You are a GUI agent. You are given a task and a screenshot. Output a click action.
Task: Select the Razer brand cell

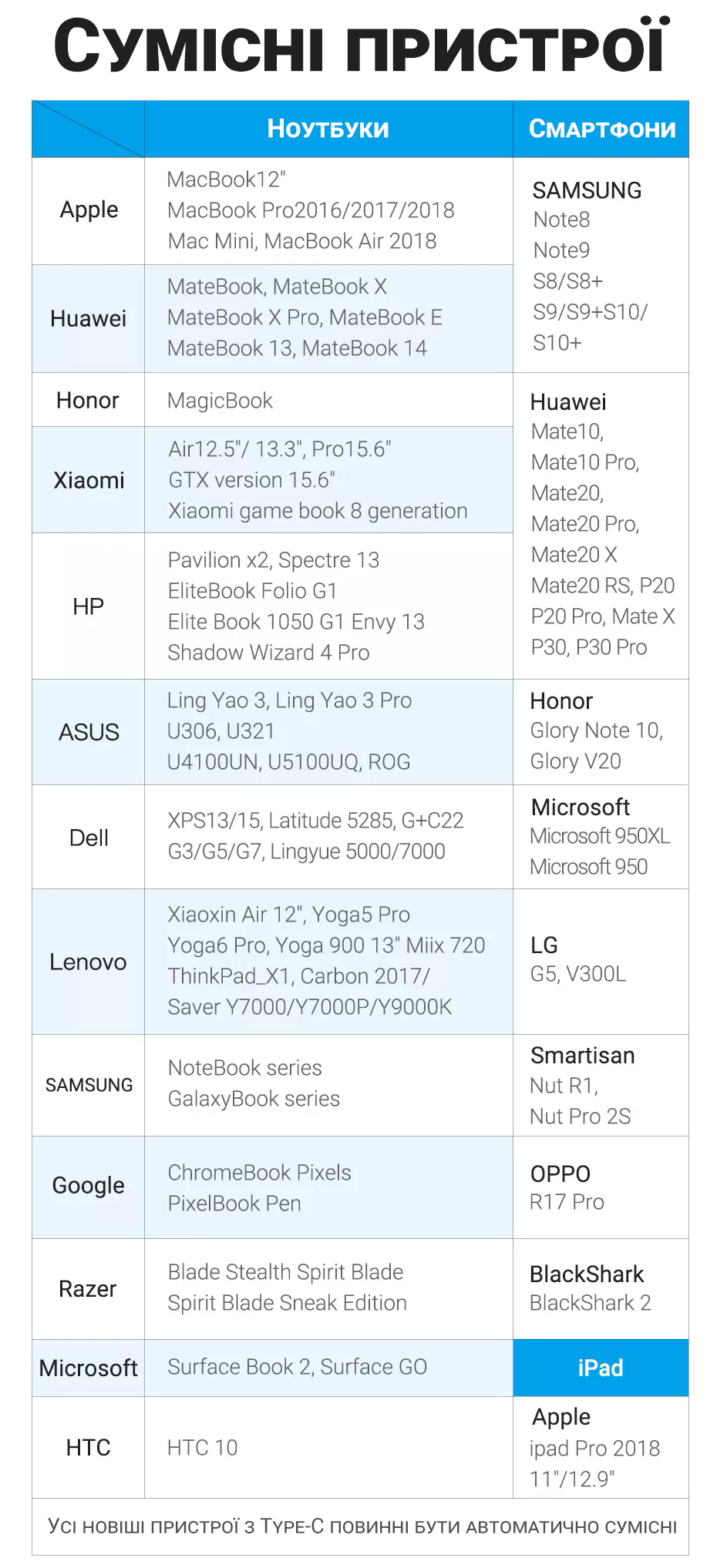point(89,1289)
